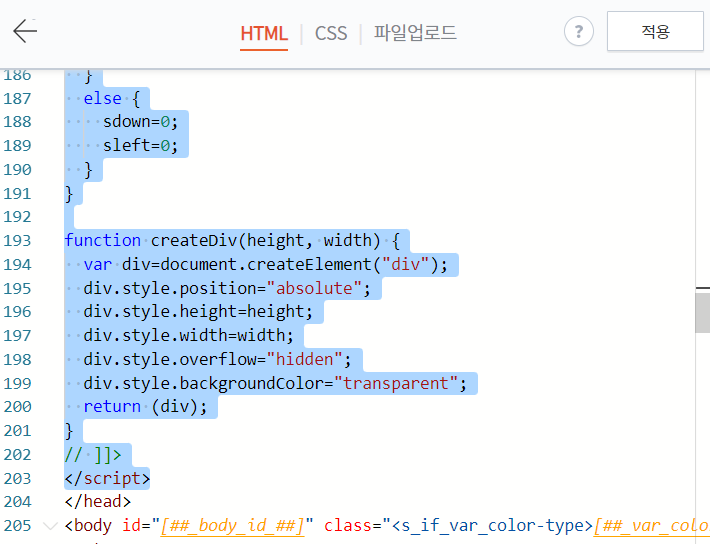Click line number 204 in the gutter
This screenshot has width=710, height=544.
pos(18,502)
